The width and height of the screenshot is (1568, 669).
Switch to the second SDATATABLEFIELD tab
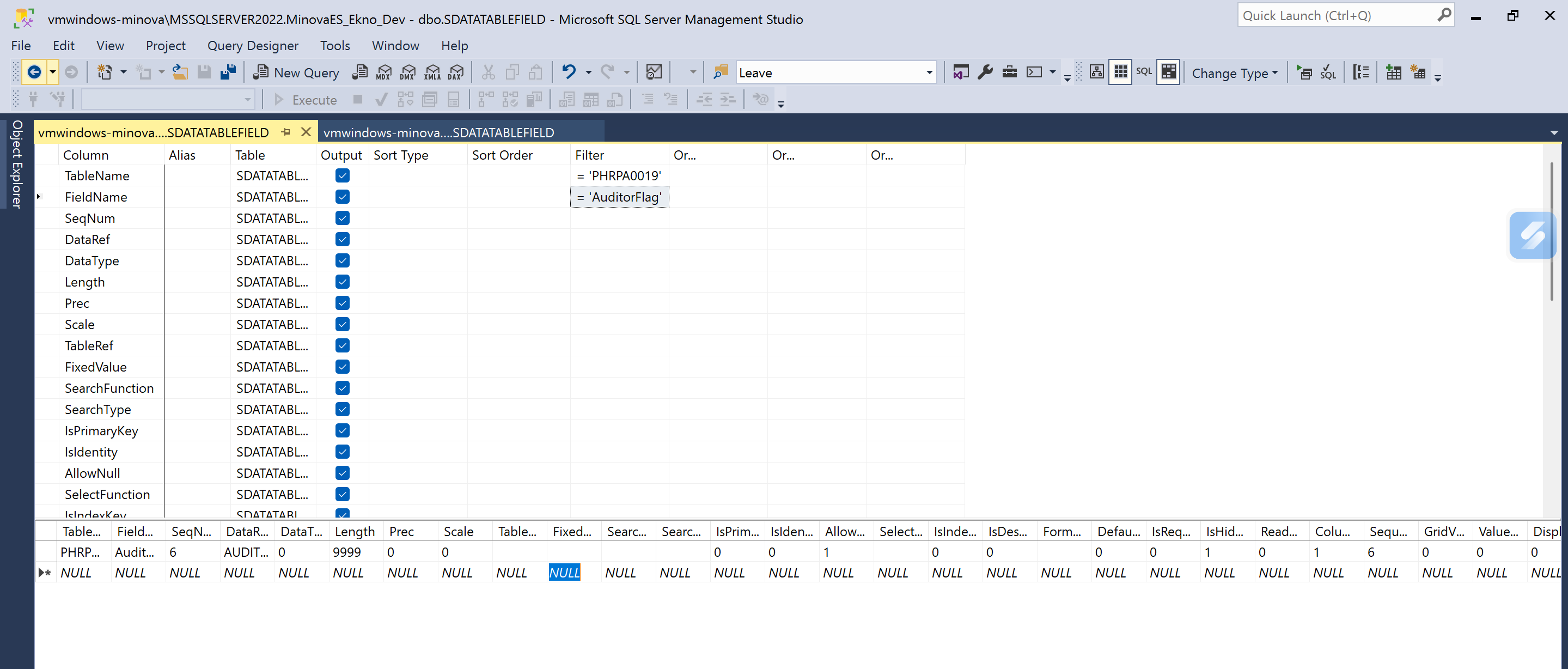click(x=438, y=132)
